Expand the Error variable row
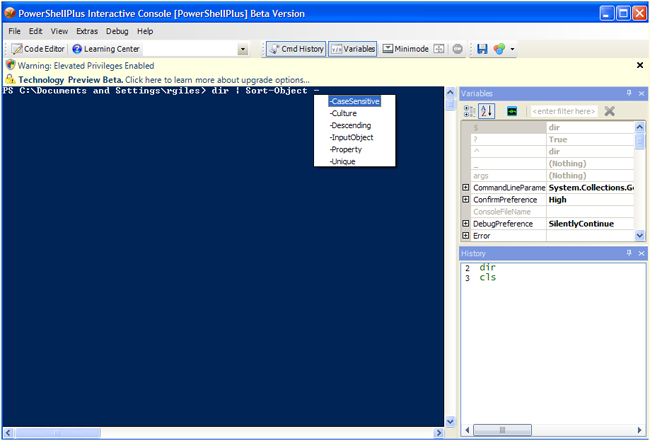 [466, 235]
